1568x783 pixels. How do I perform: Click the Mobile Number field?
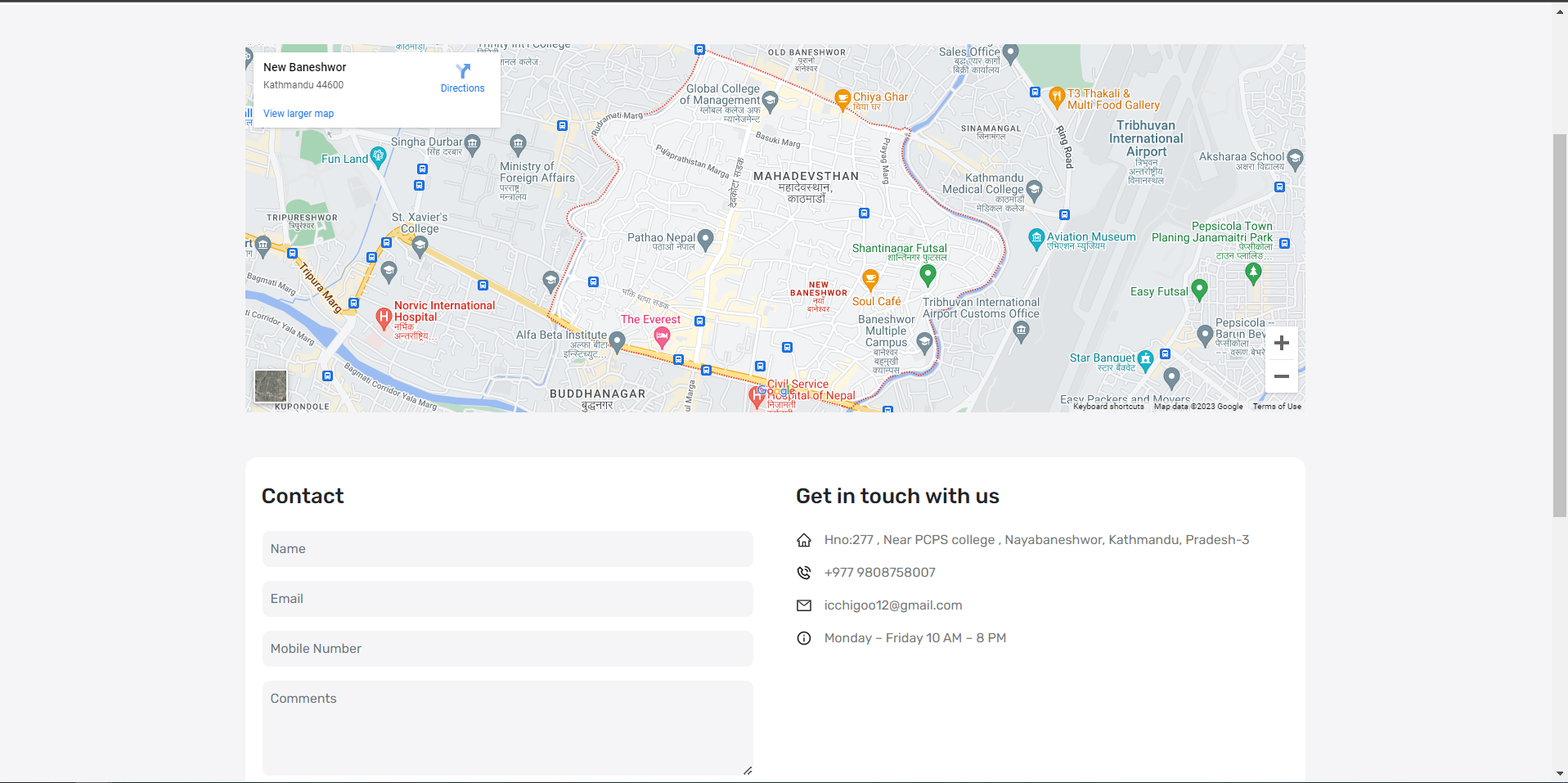[507, 649]
